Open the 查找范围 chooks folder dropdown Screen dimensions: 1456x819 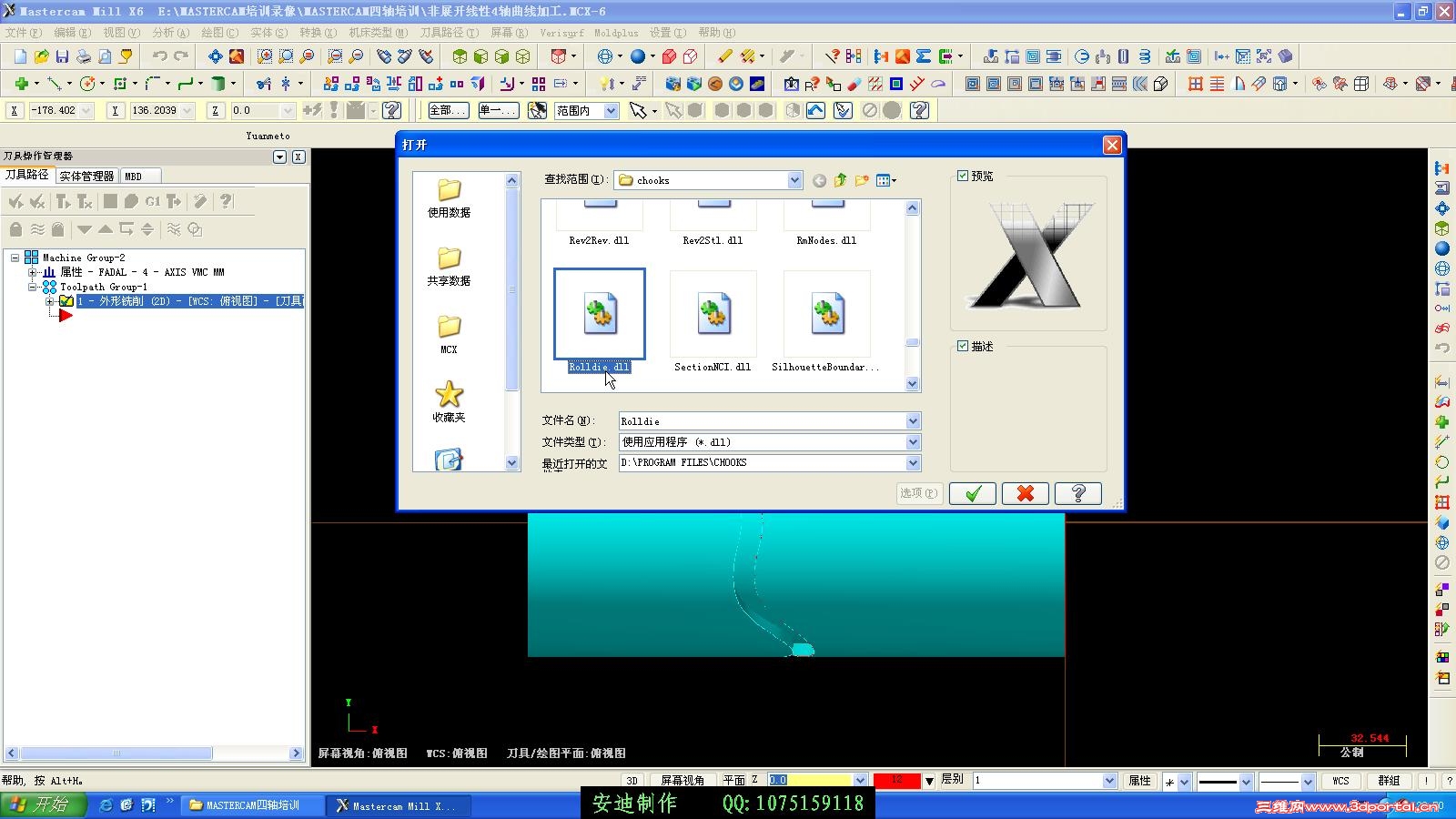[794, 180]
